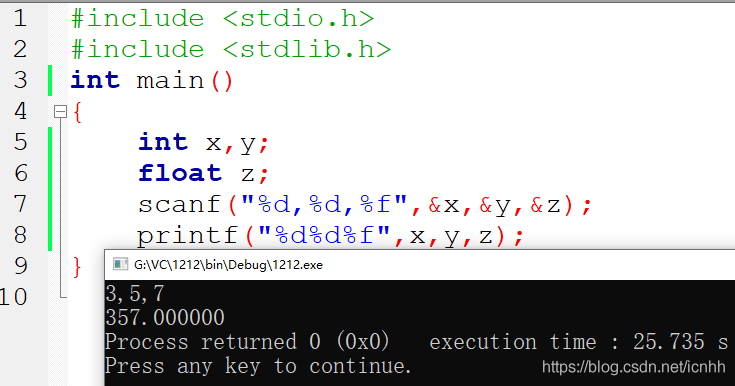Click console title G:\VC\1212\bin\Debug\1212.exe

(228, 265)
